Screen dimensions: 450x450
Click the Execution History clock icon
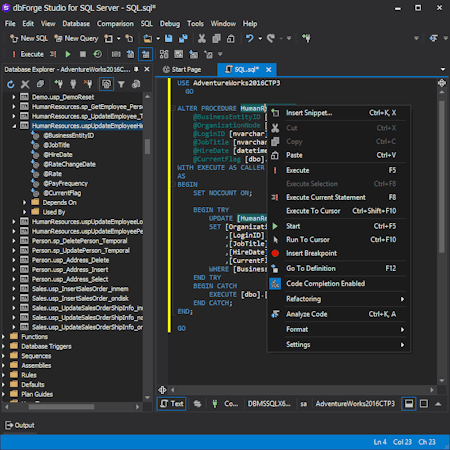click(x=97, y=54)
